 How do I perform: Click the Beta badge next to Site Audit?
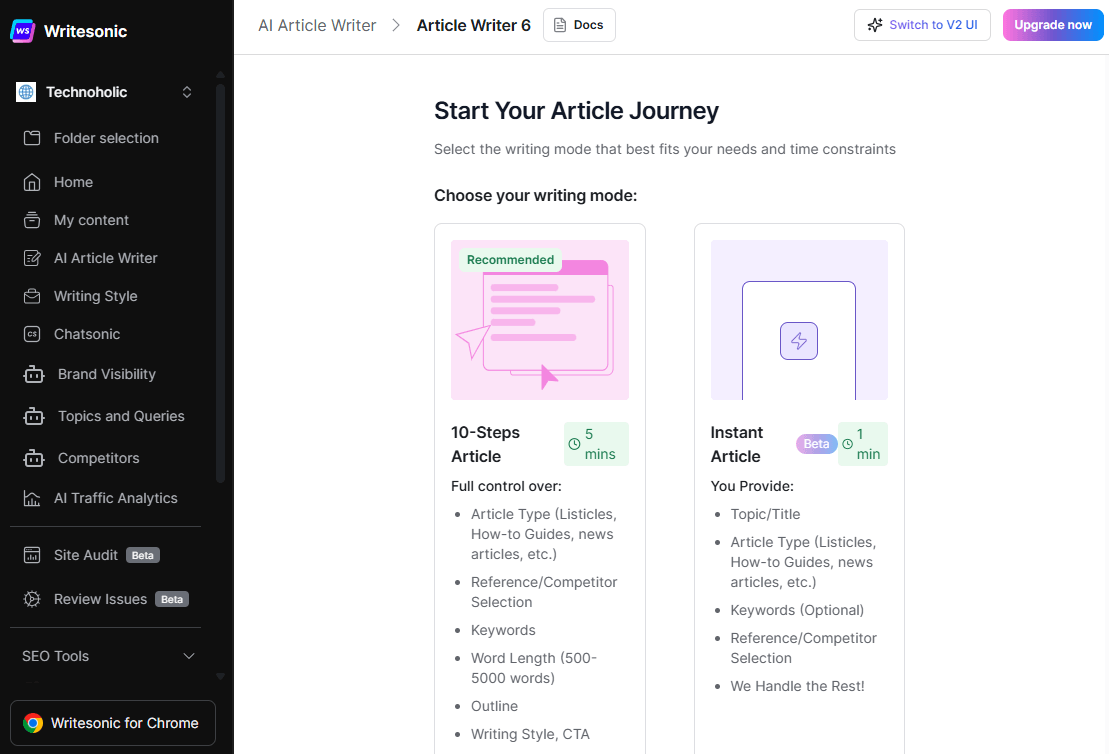click(x=143, y=555)
